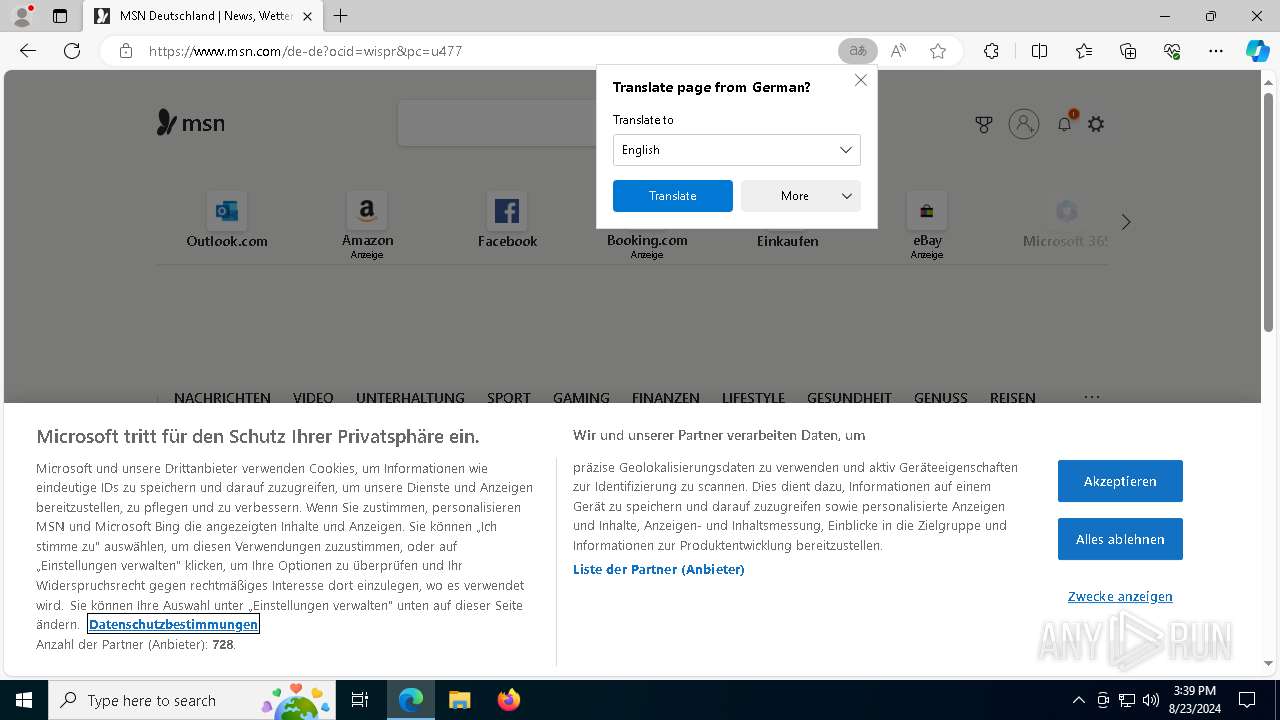This screenshot has height=720, width=1280.
Task: Open browser Extensions icon
Action: 991,51
